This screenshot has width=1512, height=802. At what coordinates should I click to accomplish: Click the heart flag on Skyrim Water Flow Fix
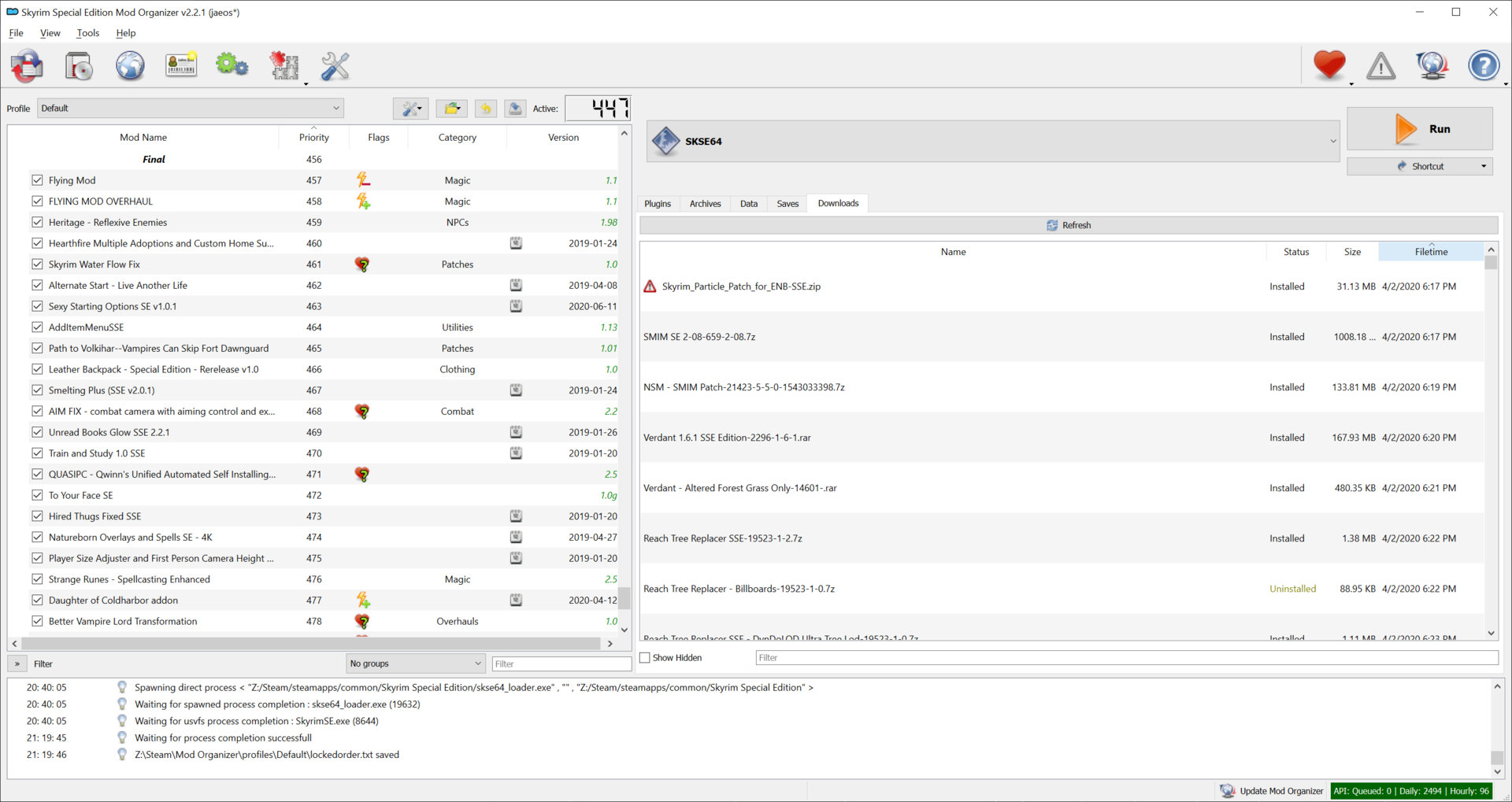(x=362, y=264)
